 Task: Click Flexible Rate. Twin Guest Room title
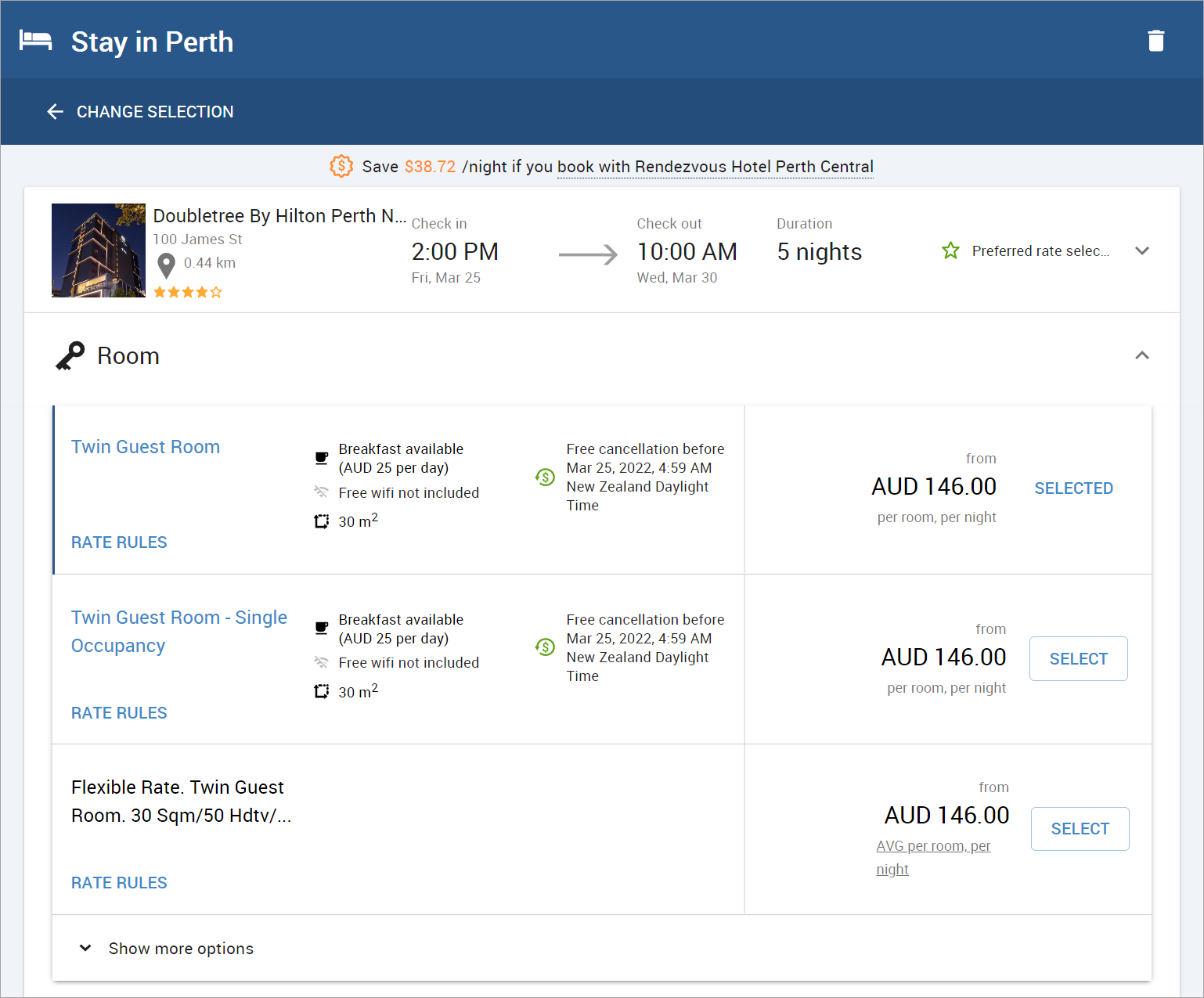[x=182, y=802]
